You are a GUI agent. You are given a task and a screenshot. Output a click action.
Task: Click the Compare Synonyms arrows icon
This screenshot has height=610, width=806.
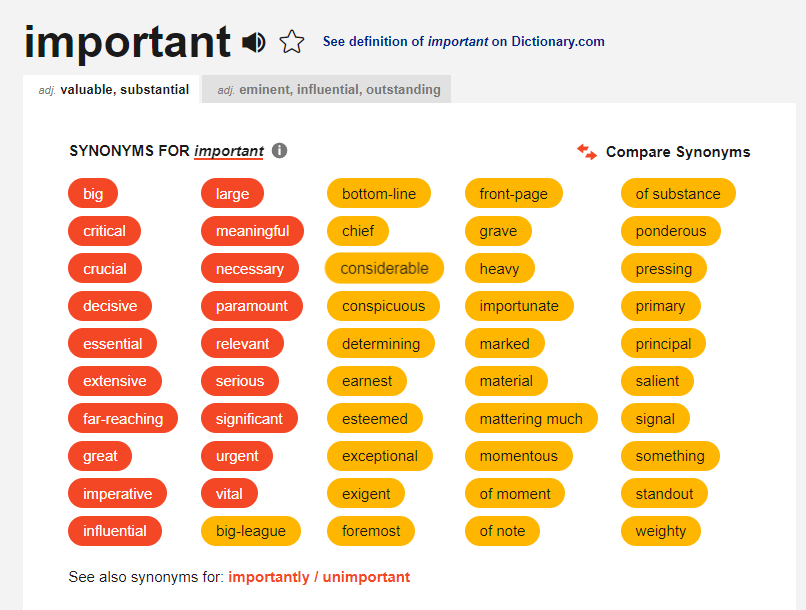587,152
